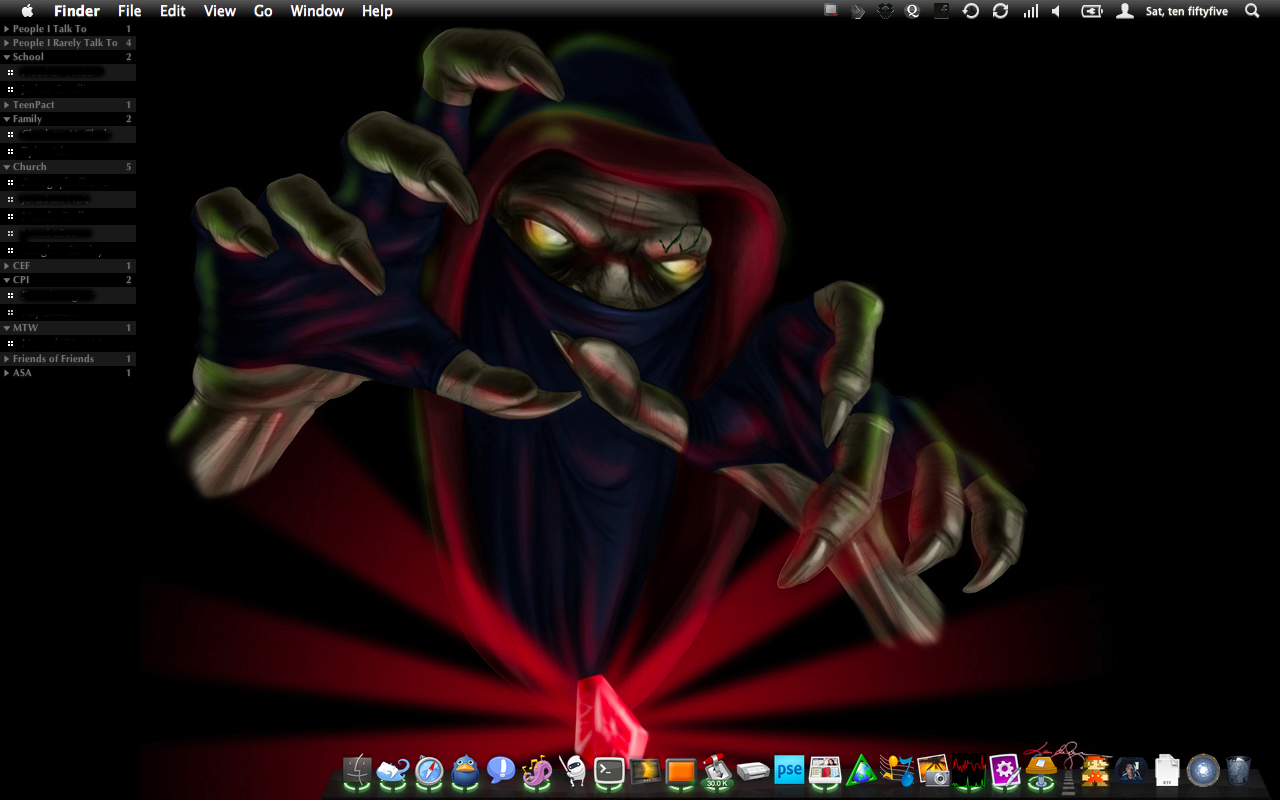This screenshot has height=800, width=1280.
Task: Open the round stargate portal dock icon
Action: pyautogui.click(x=1203, y=771)
